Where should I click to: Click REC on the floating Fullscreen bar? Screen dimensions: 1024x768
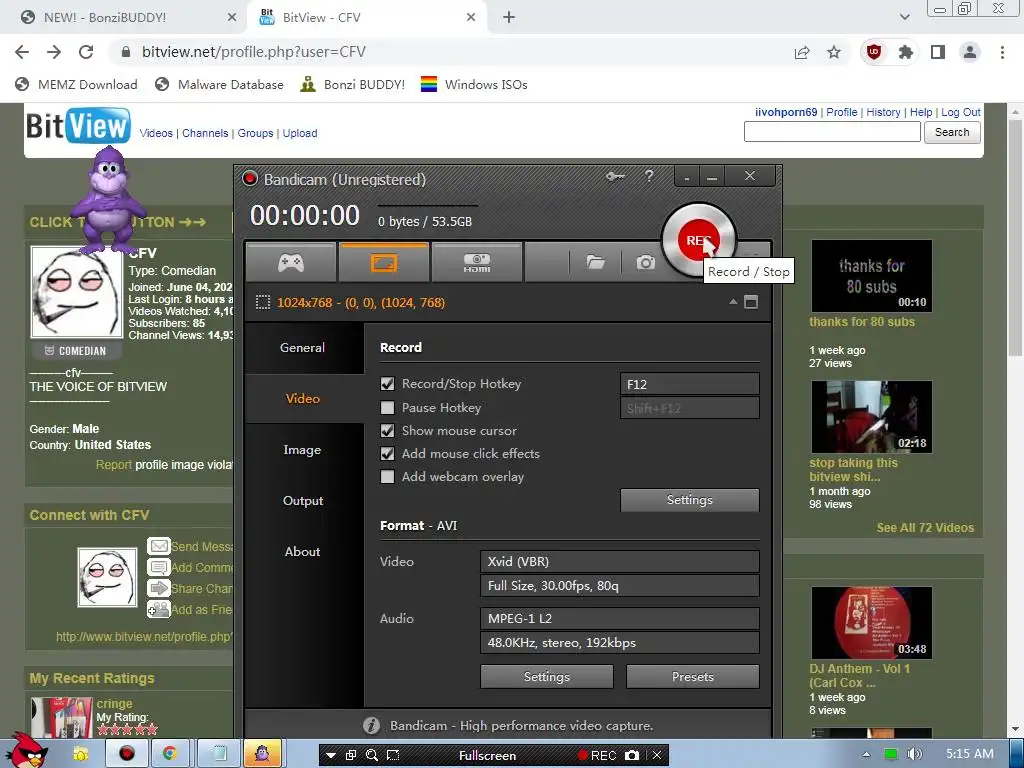tap(597, 756)
